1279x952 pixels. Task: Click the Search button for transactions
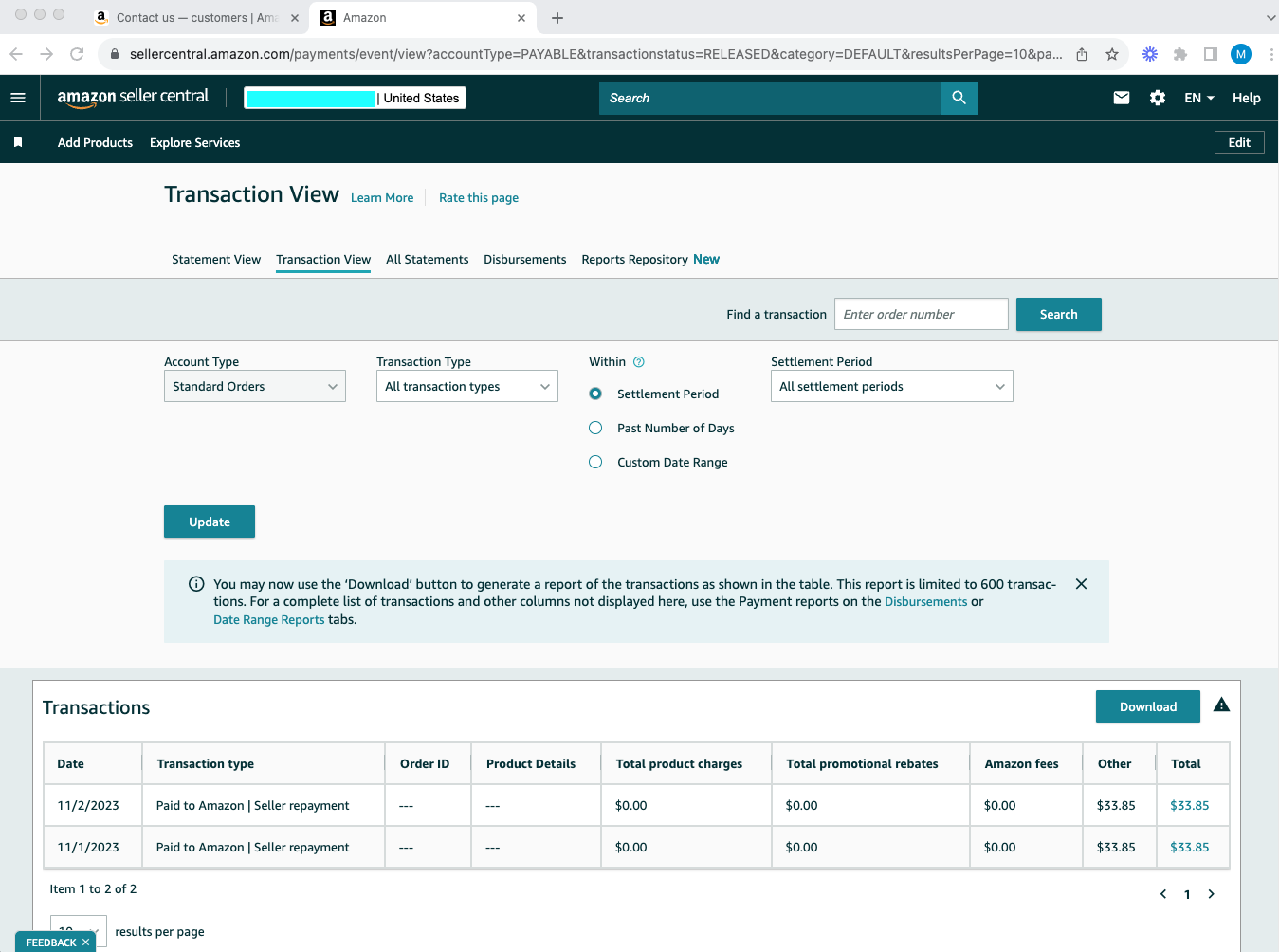click(x=1059, y=314)
